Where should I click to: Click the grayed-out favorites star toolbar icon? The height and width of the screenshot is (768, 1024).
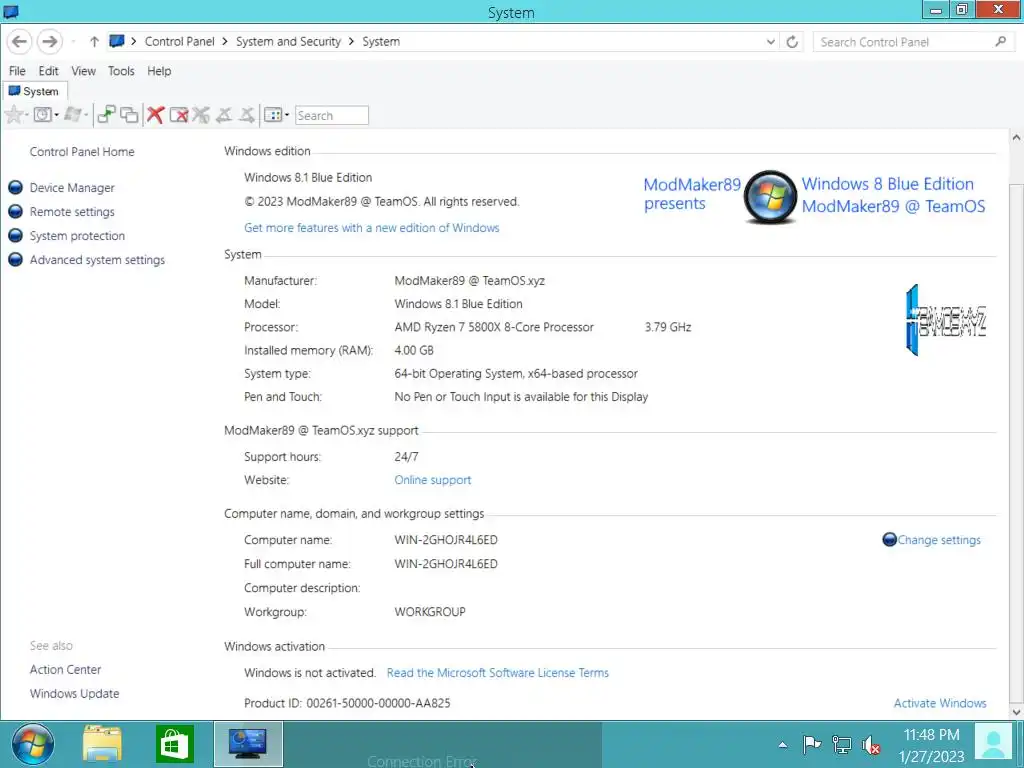pos(13,115)
